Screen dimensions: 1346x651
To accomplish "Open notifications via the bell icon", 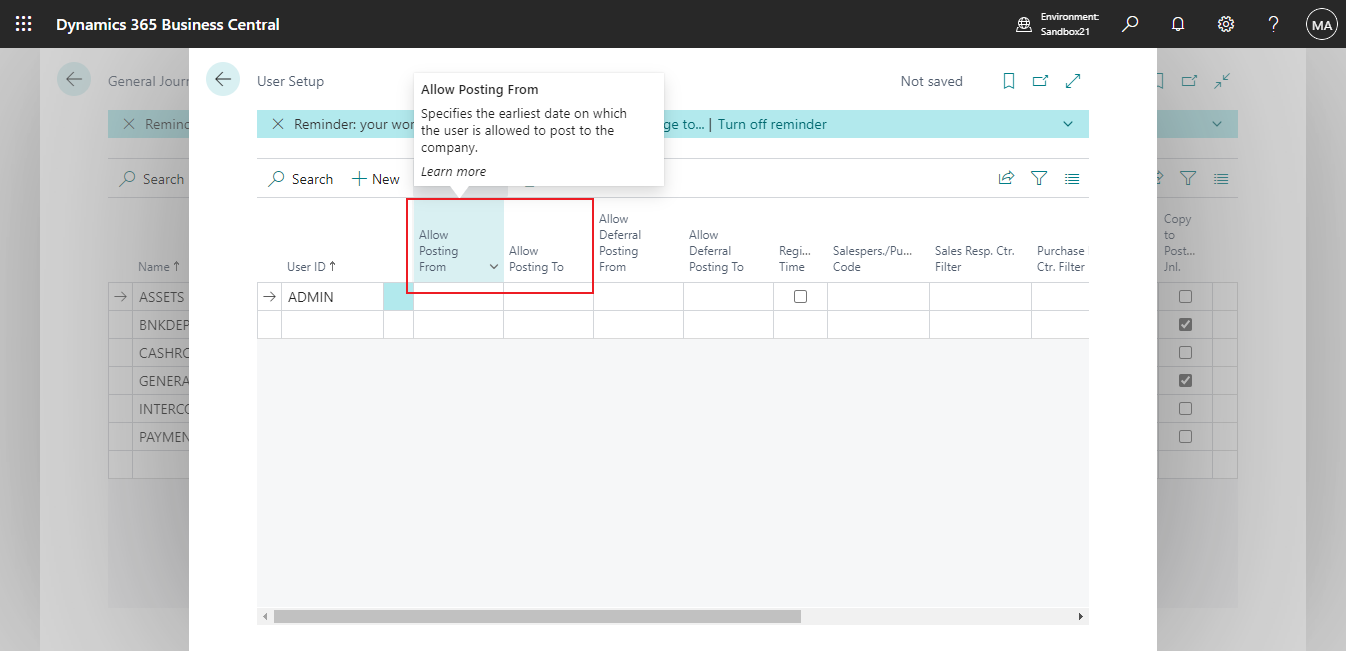I will [x=1177, y=23].
